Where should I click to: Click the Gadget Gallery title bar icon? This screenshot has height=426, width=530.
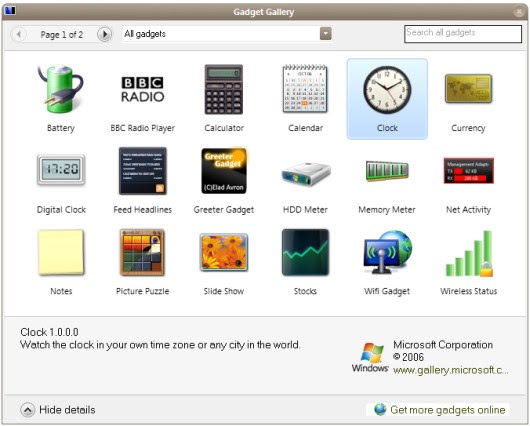click(9, 11)
